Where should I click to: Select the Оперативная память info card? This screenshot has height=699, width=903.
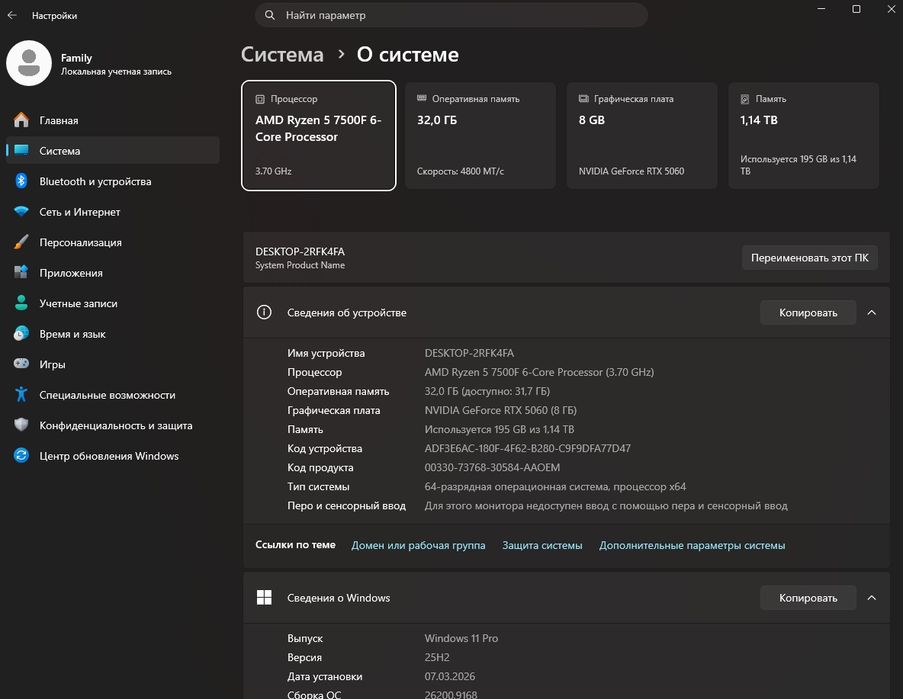pyautogui.click(x=480, y=135)
